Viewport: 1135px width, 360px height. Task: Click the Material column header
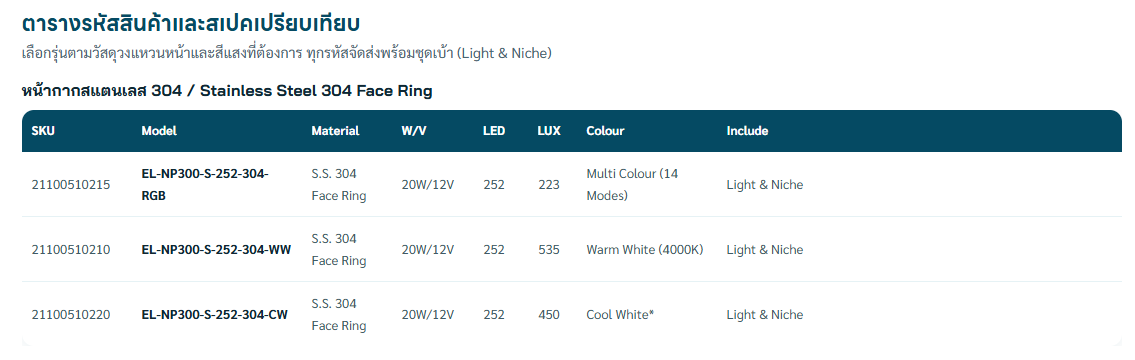(x=335, y=131)
